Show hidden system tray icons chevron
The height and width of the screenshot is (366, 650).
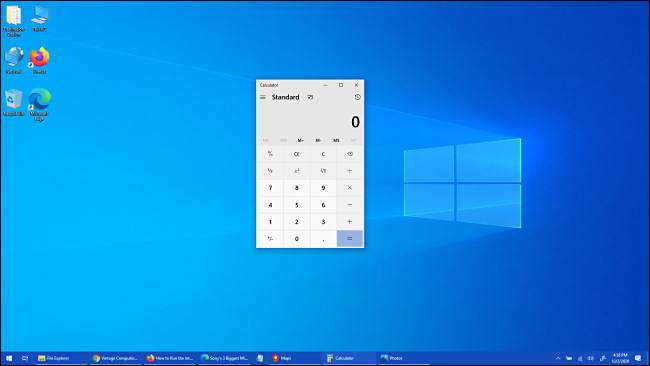[558, 358]
